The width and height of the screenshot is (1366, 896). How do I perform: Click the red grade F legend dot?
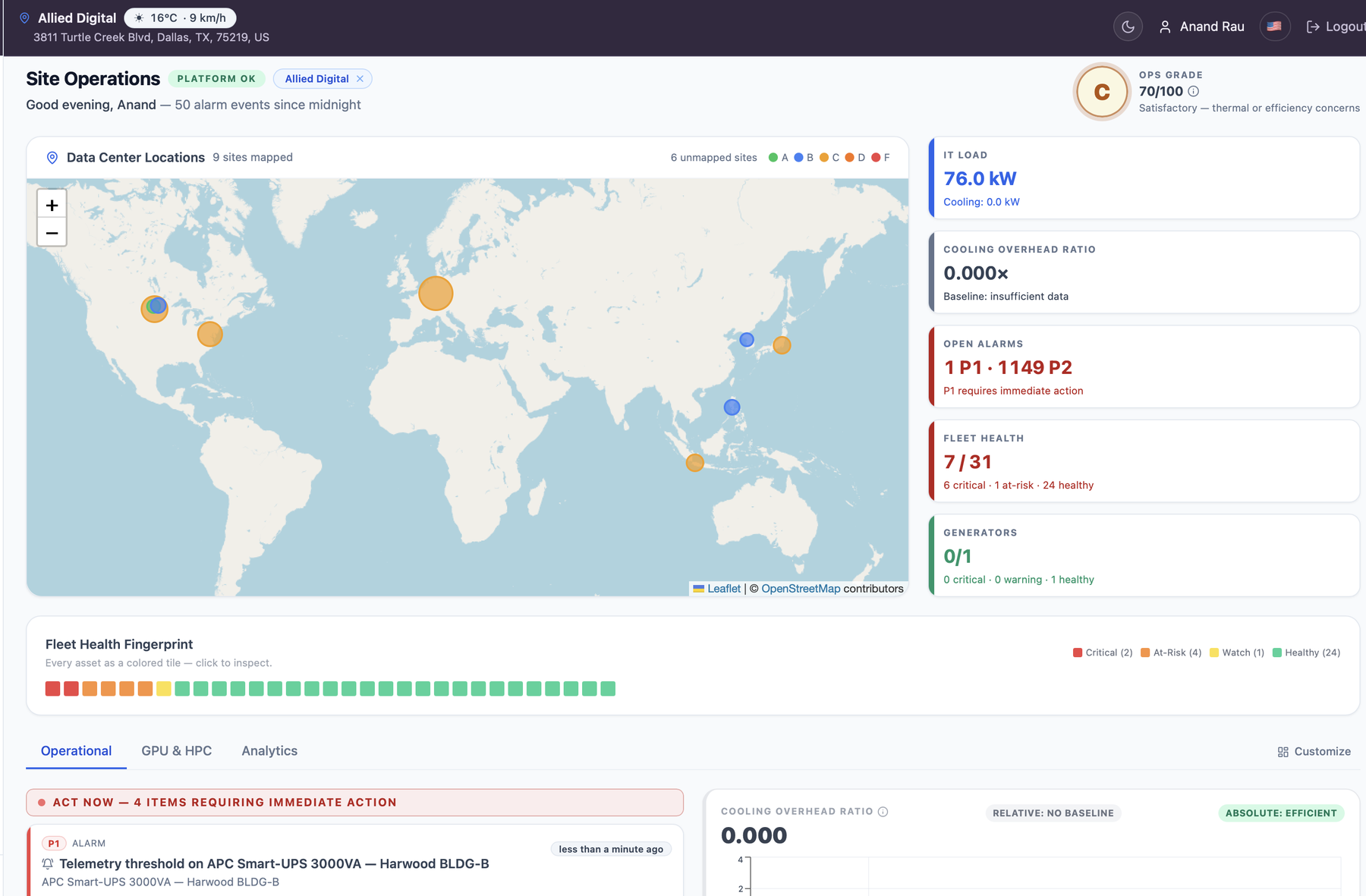[x=876, y=158]
